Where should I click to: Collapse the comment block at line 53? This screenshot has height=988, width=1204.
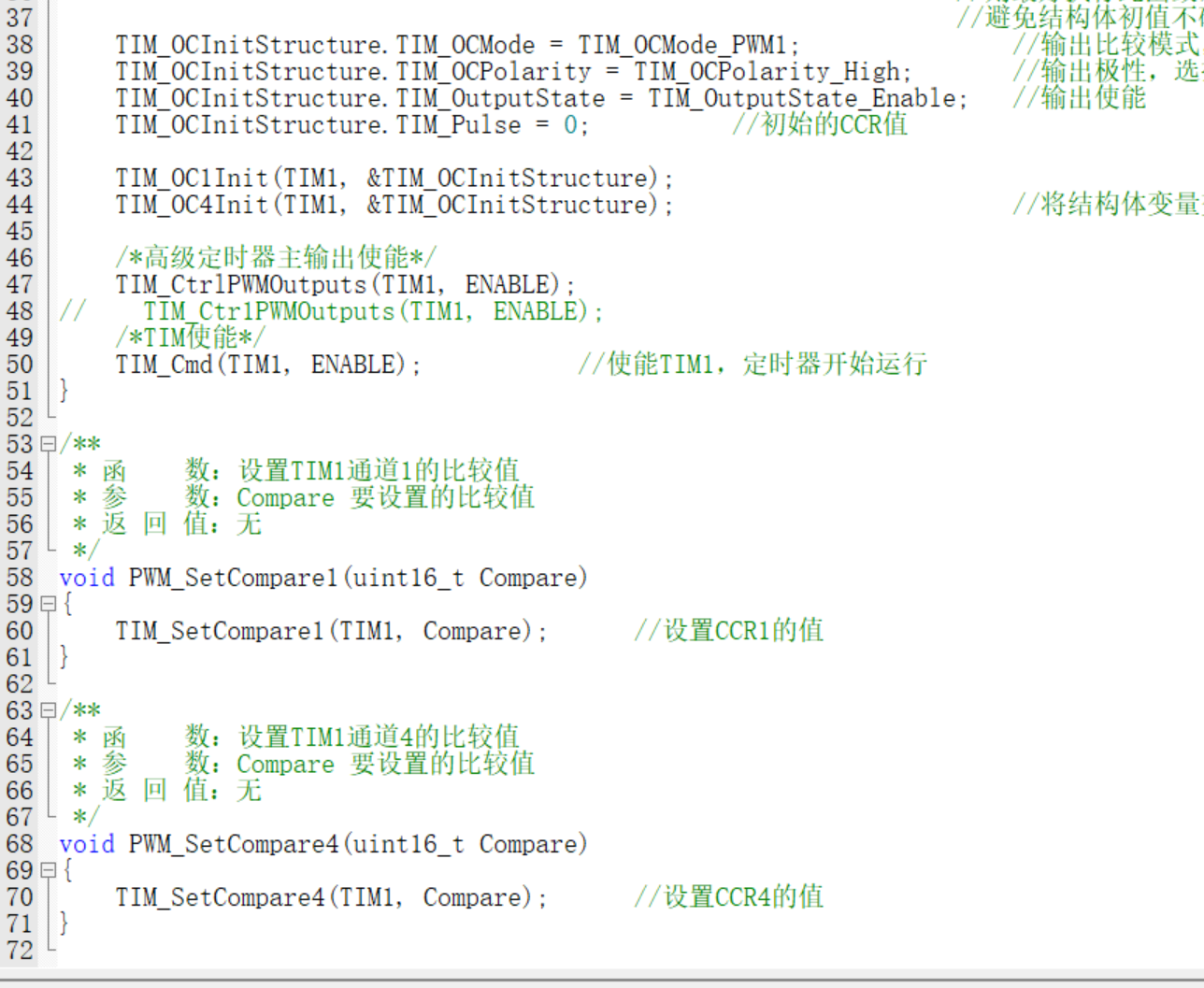pyautogui.click(x=48, y=444)
